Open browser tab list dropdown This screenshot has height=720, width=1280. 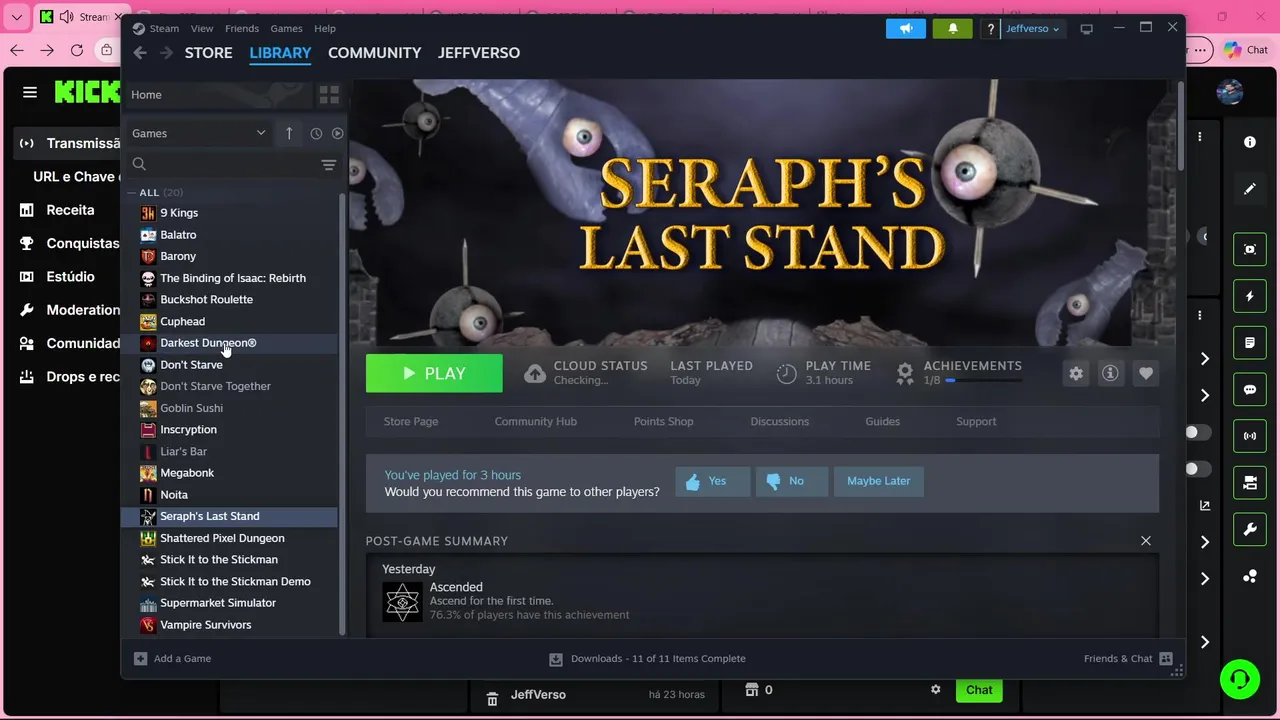point(17,17)
